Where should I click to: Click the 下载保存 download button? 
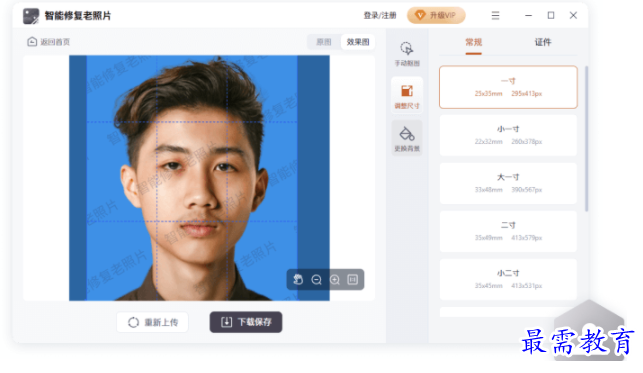point(246,322)
